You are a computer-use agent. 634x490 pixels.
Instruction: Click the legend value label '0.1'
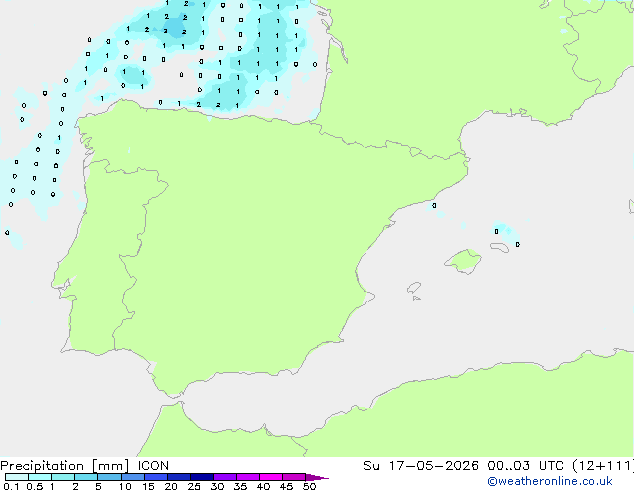[x=11, y=486]
